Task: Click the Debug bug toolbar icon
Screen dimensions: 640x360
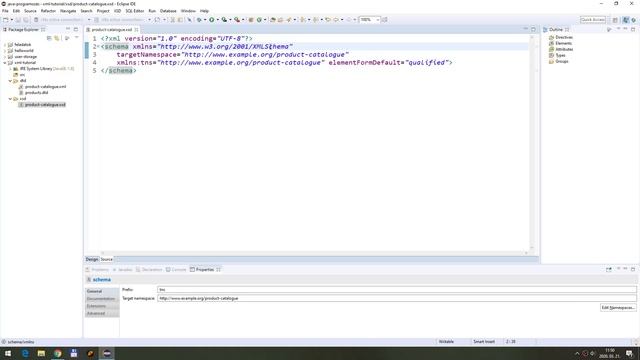Action: coord(199,20)
